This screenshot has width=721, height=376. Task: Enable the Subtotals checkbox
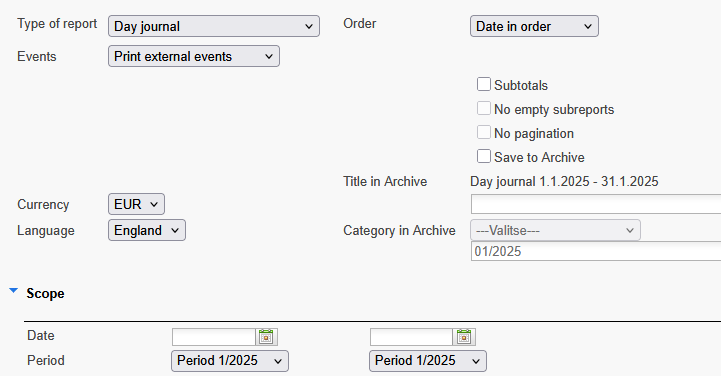pyautogui.click(x=484, y=85)
